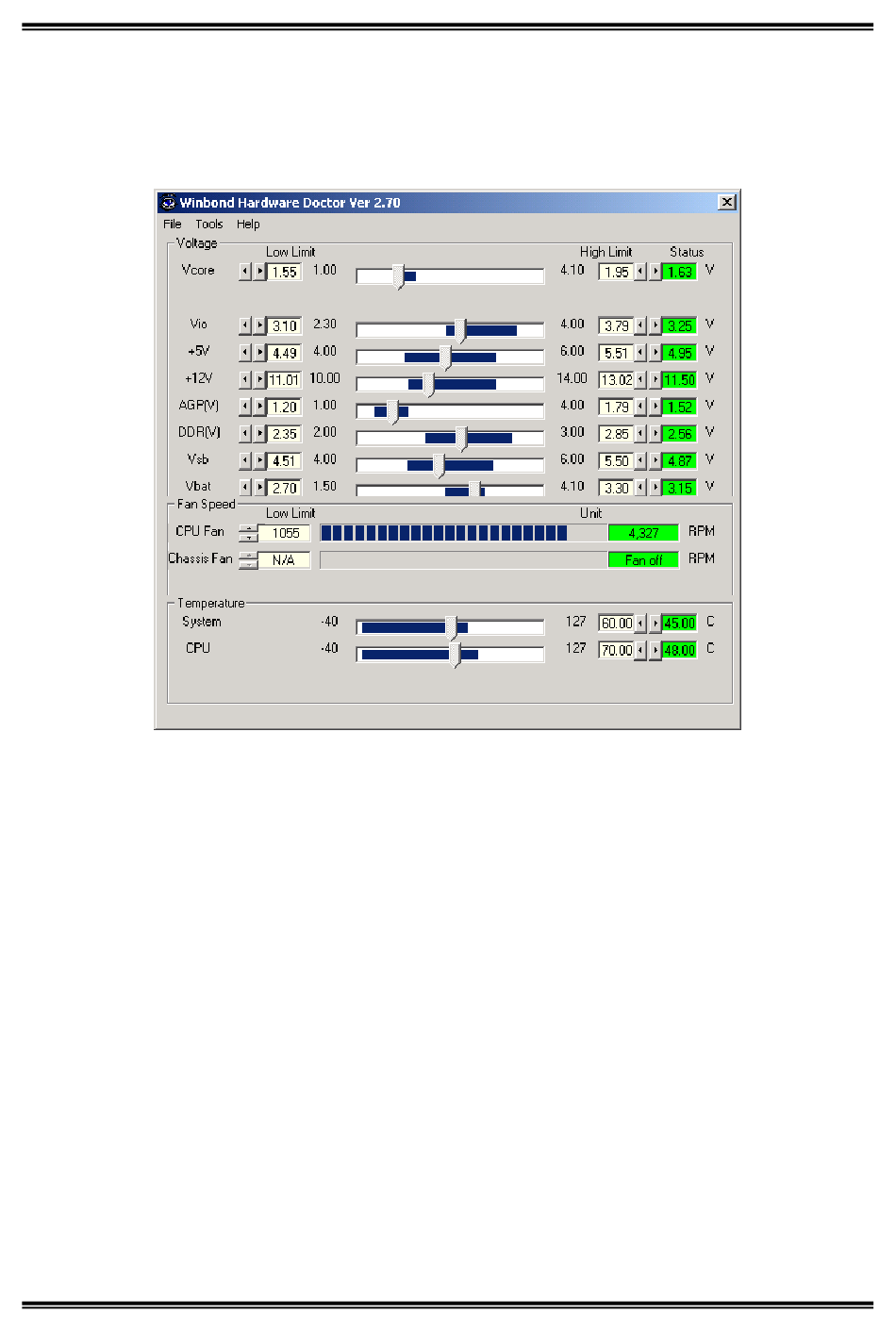Click left arrow of AGP(V) low limit
The width and height of the screenshot is (896, 1331).
click(245, 407)
